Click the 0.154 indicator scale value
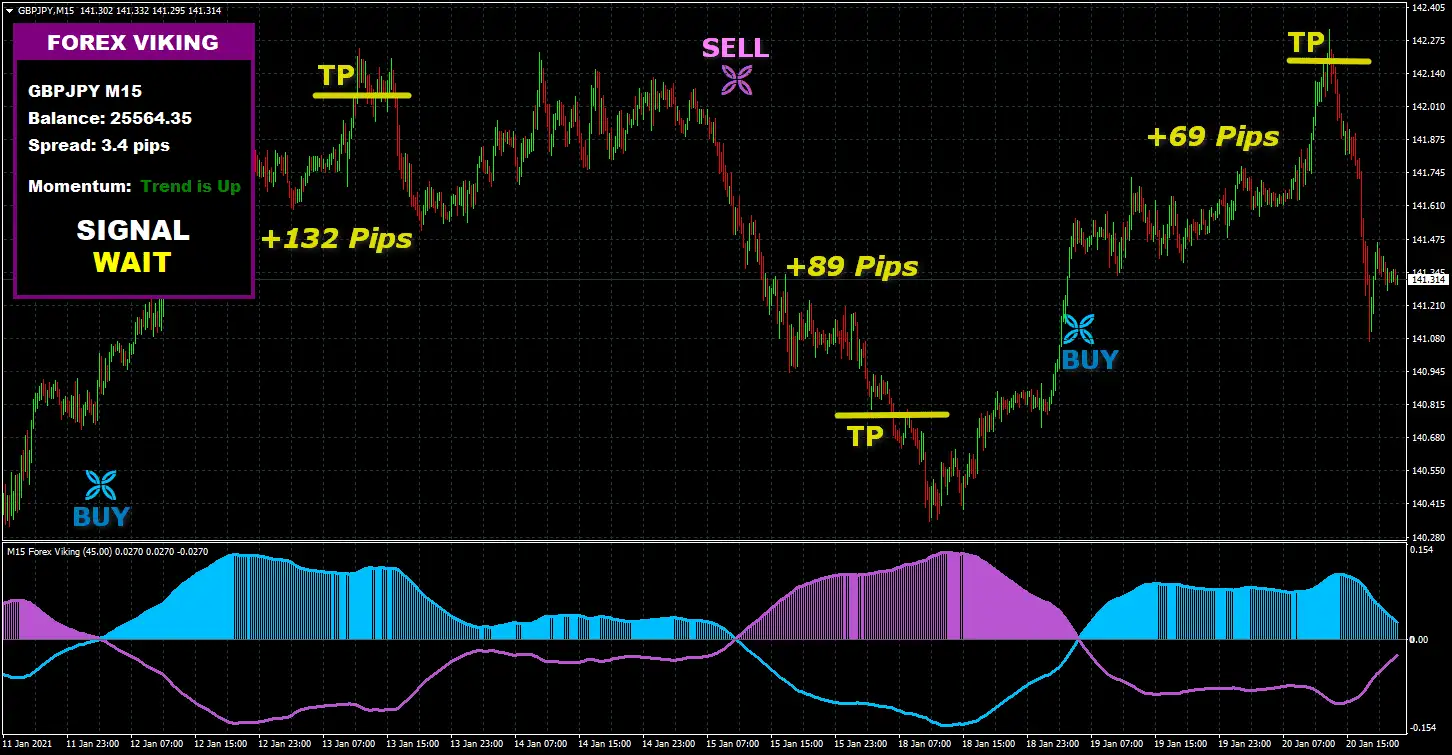Viewport: 1452px width, 755px height. click(1423, 550)
